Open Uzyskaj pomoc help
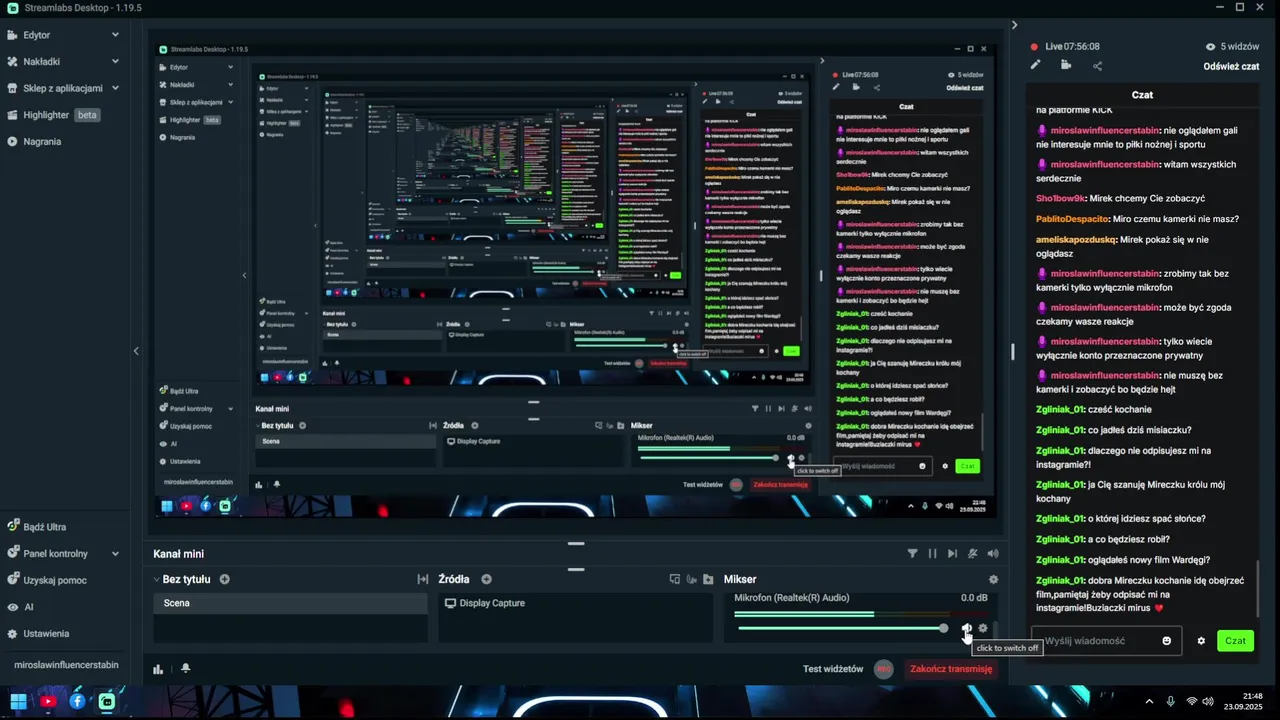 (46, 580)
